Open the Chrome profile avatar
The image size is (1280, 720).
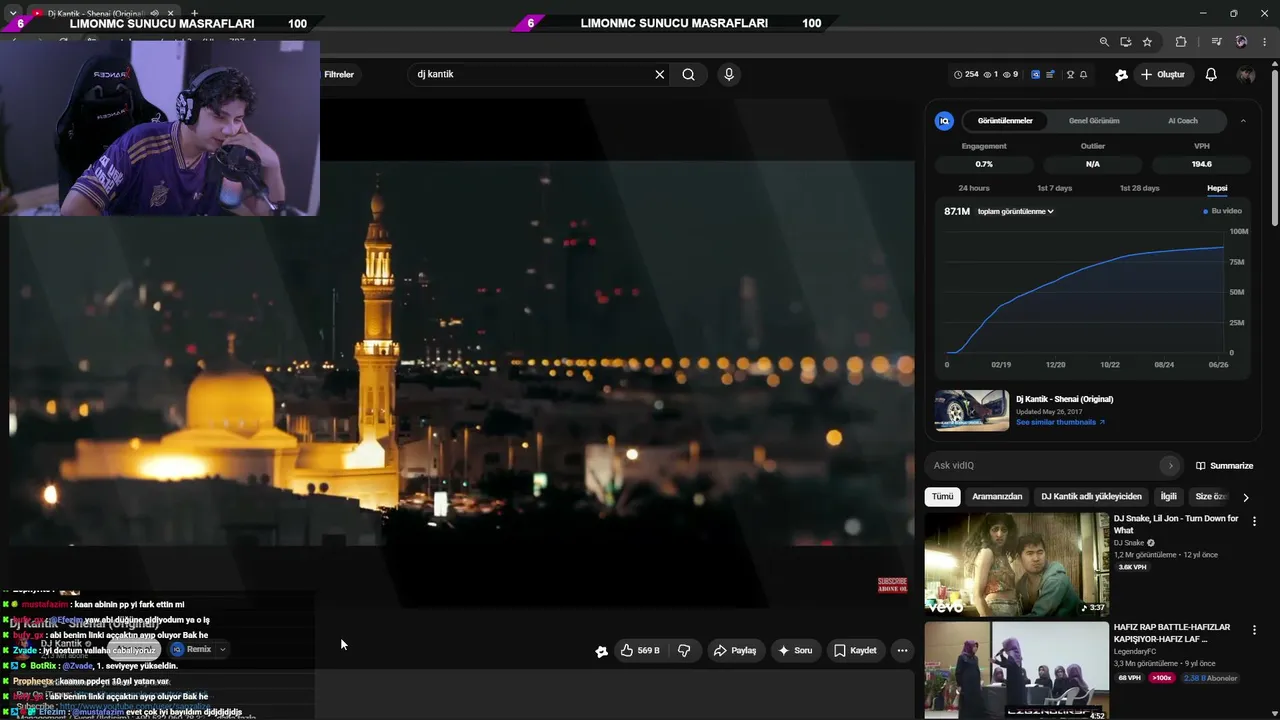pos(1241,42)
